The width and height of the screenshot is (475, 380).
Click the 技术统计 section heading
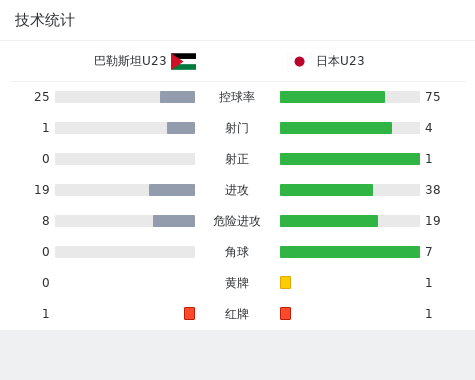45,20
